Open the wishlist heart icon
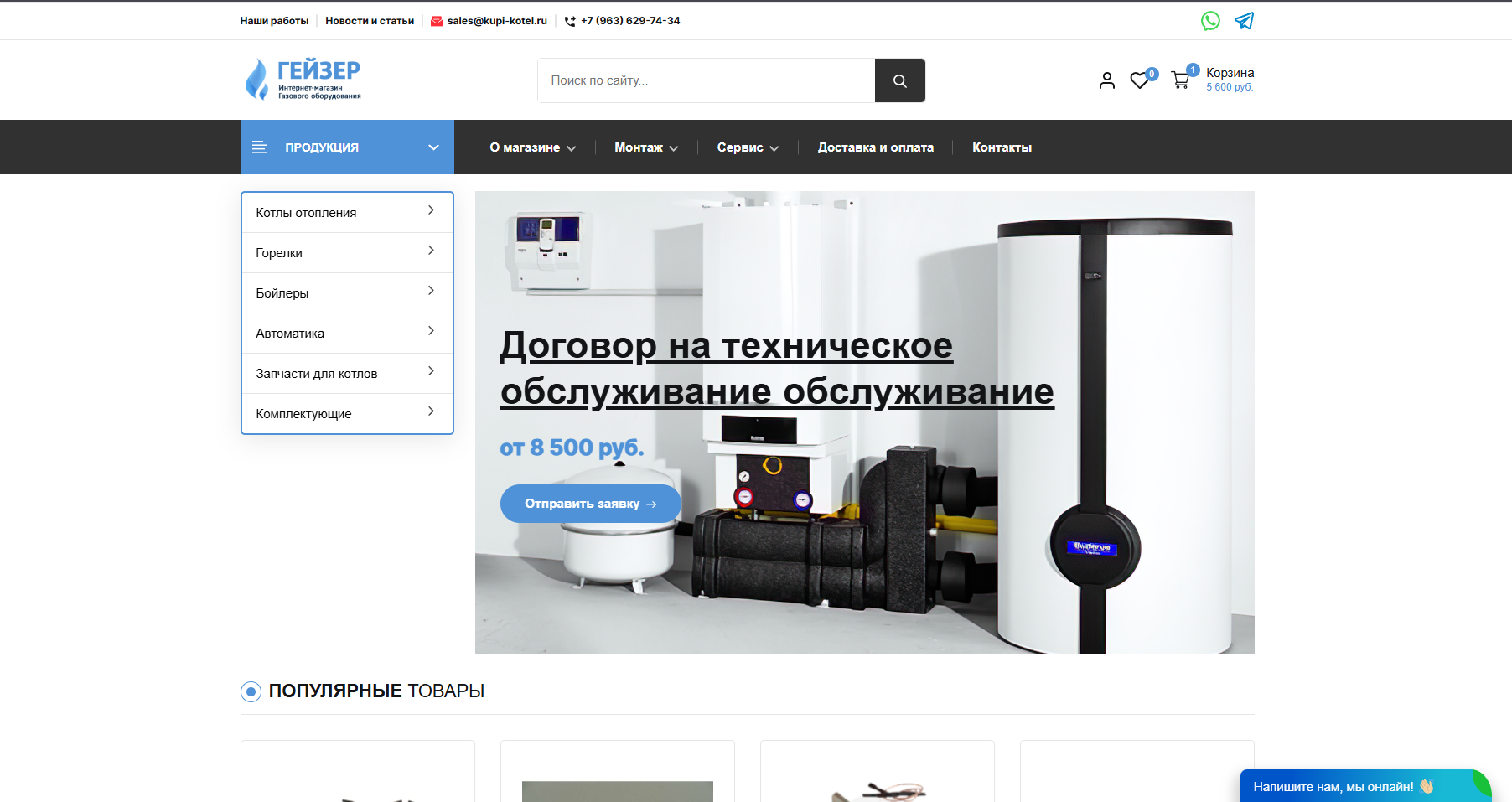This screenshot has height=802, width=1512. coord(1139,80)
